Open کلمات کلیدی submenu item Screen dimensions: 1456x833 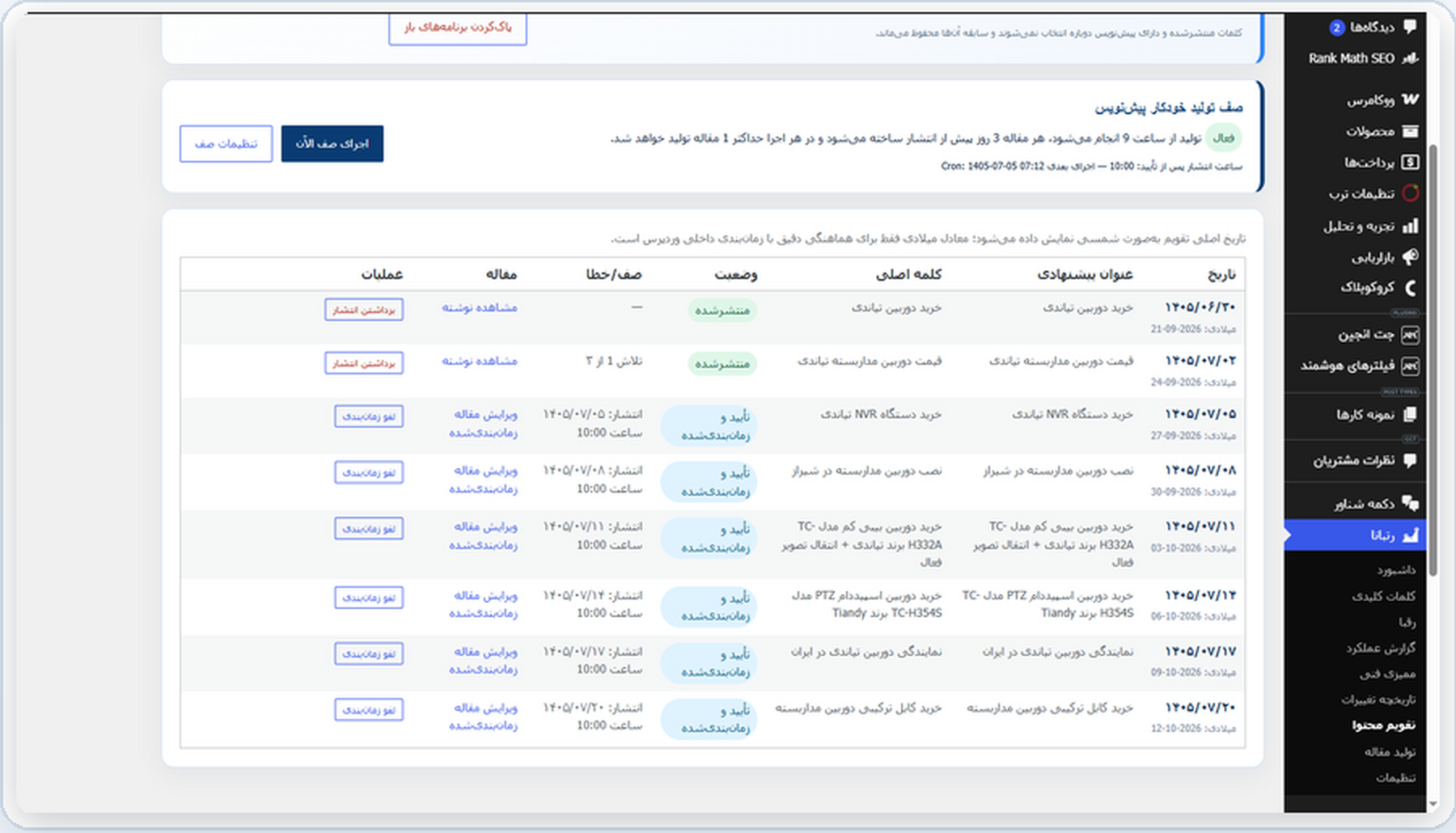pos(1384,596)
